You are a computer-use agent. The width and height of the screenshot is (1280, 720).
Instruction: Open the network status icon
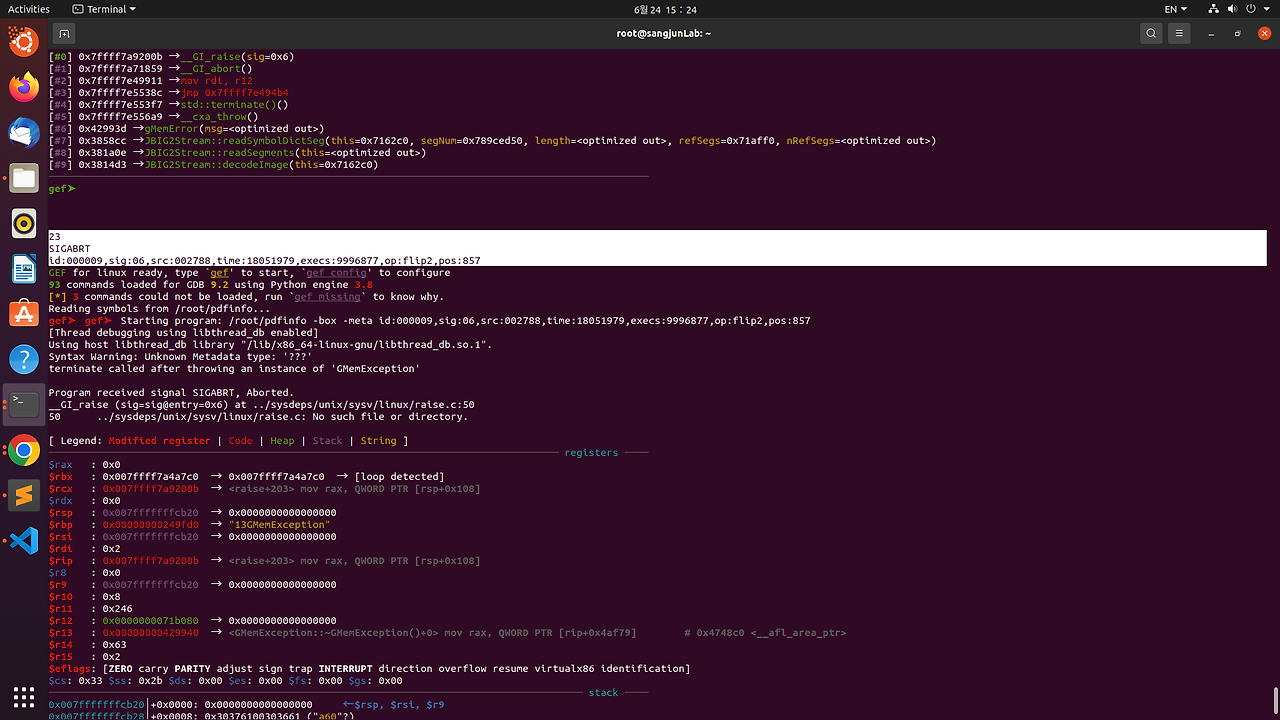(x=1213, y=9)
